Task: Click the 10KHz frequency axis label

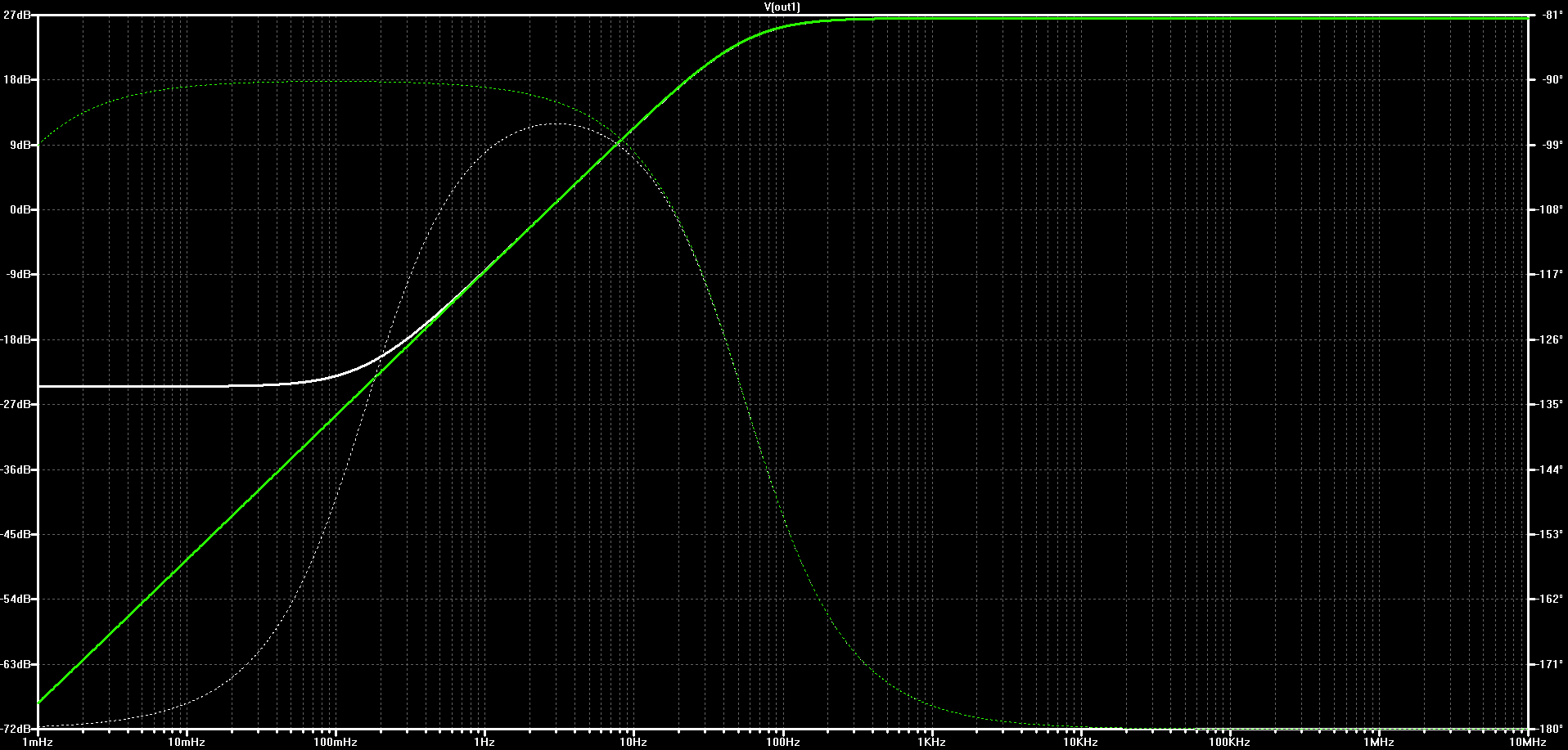Action: tap(1080, 742)
